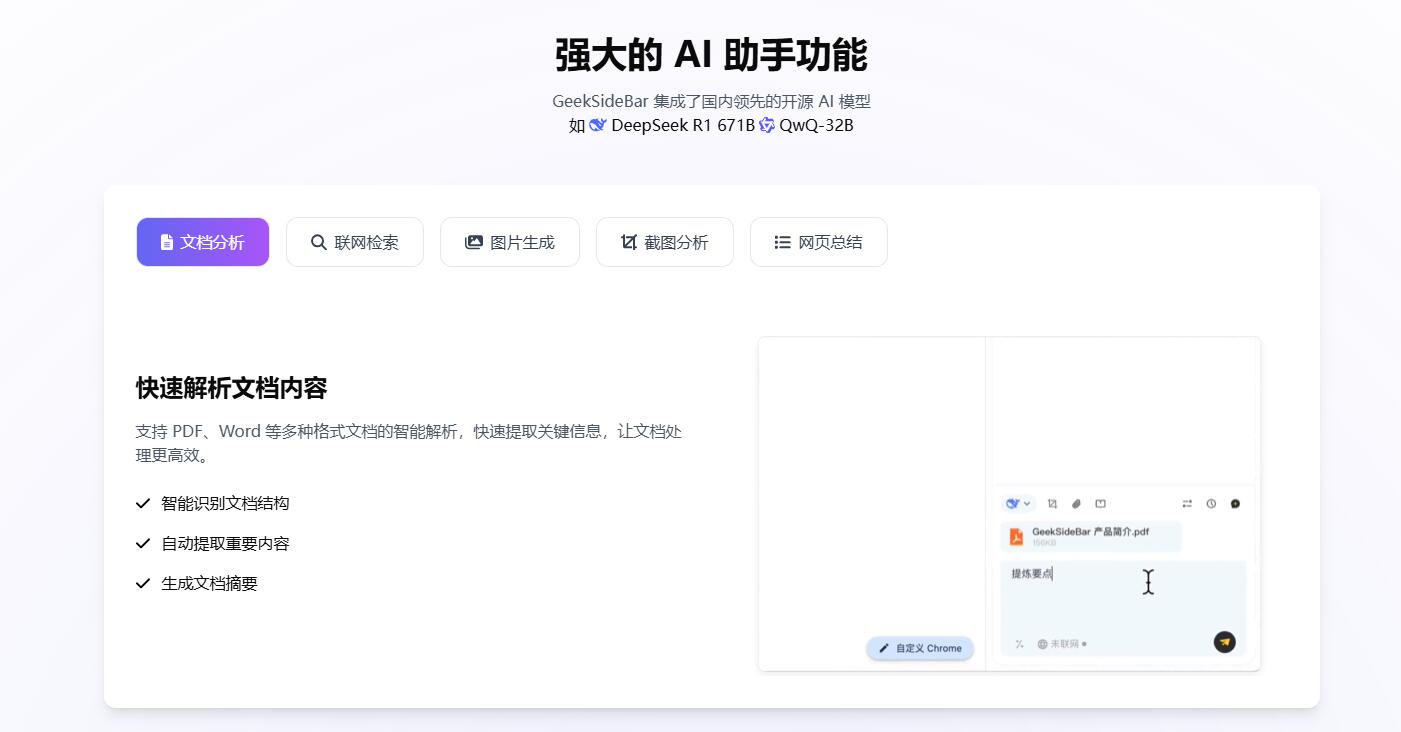
Task: Click the 强大的 AI 助手功能 title
Action: click(x=711, y=55)
